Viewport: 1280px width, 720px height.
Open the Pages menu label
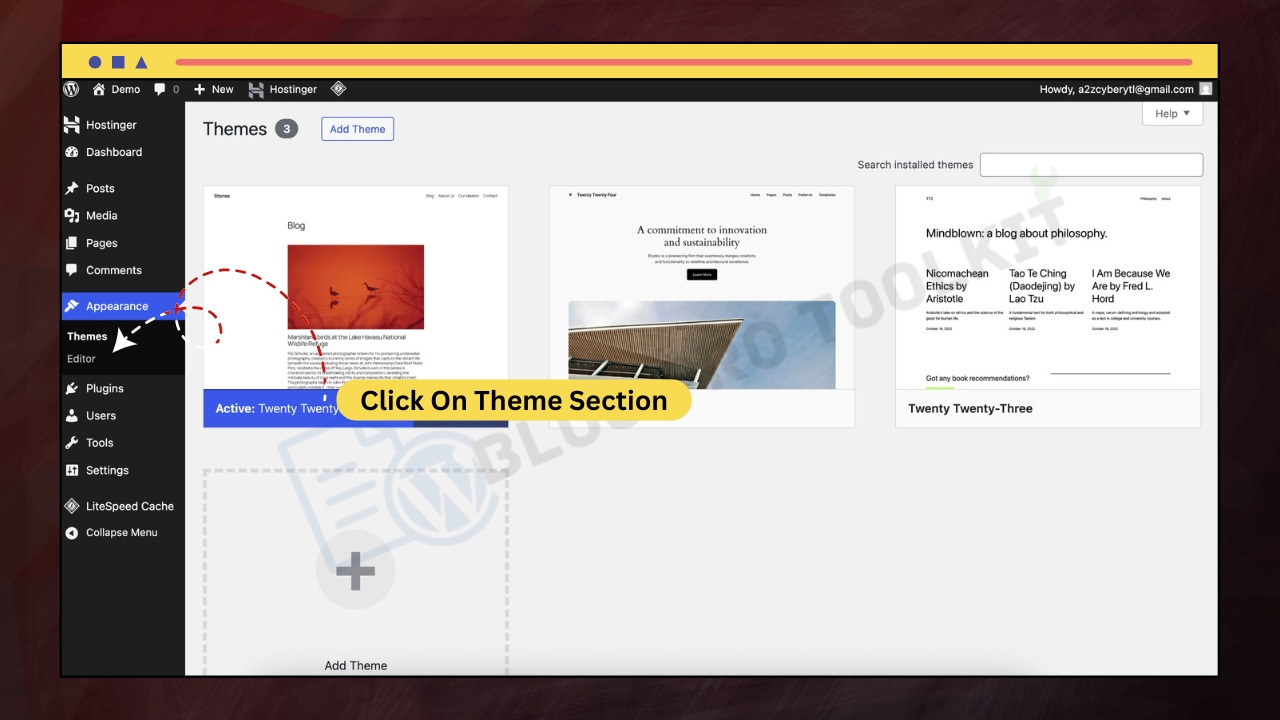coord(102,243)
